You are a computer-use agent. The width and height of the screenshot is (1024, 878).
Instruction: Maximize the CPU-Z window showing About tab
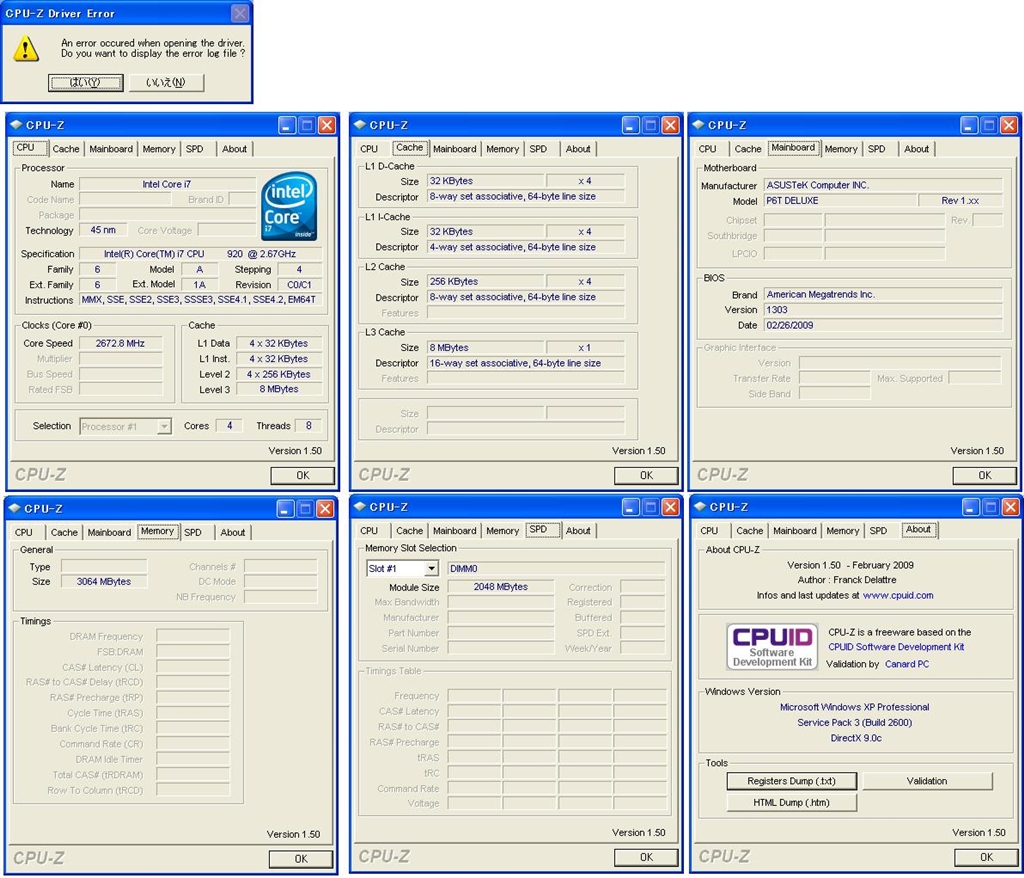point(991,506)
